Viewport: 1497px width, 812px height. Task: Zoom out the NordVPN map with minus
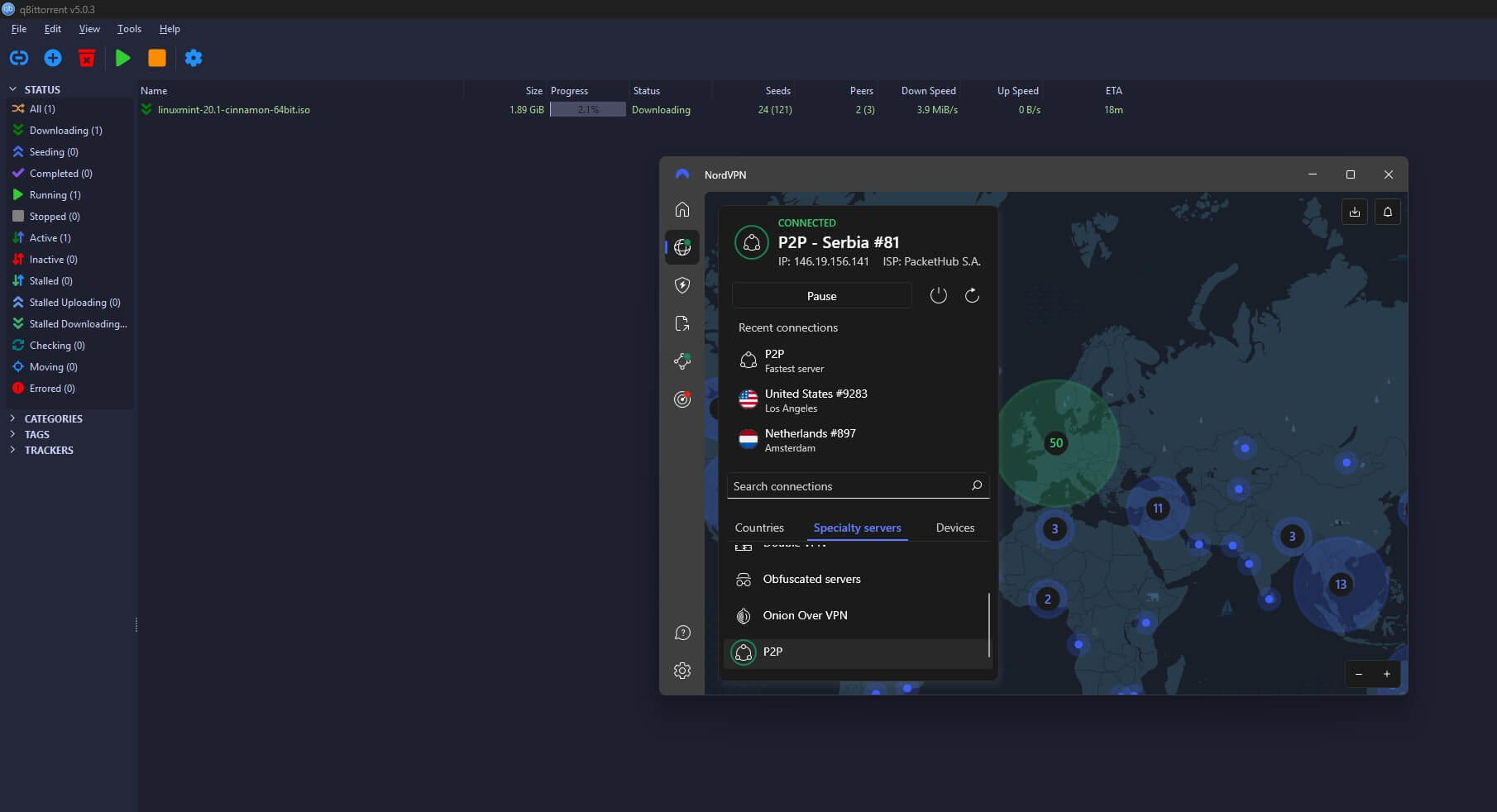tap(1359, 674)
